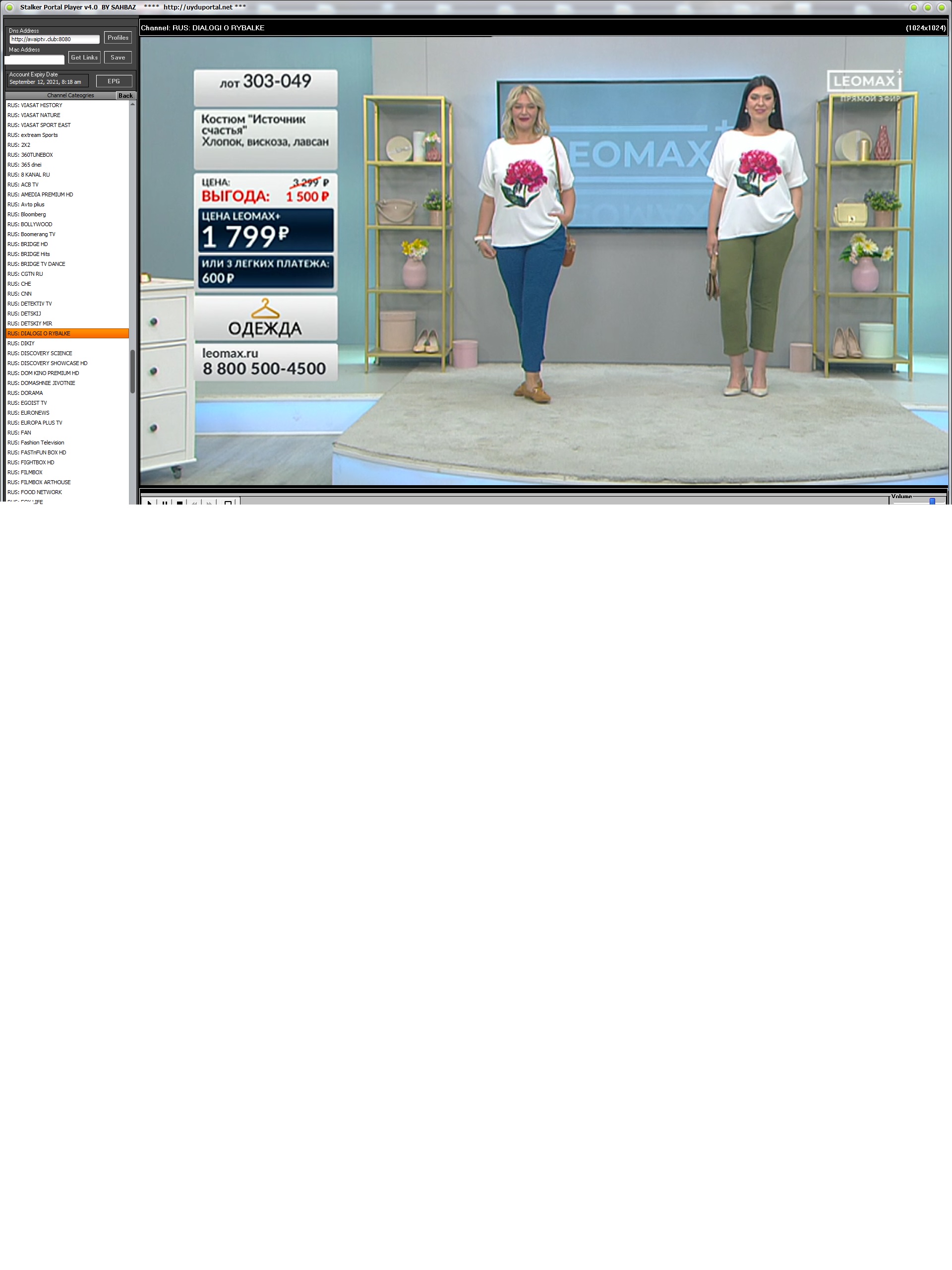Select channel 'RUS: CHE'

tap(67, 284)
